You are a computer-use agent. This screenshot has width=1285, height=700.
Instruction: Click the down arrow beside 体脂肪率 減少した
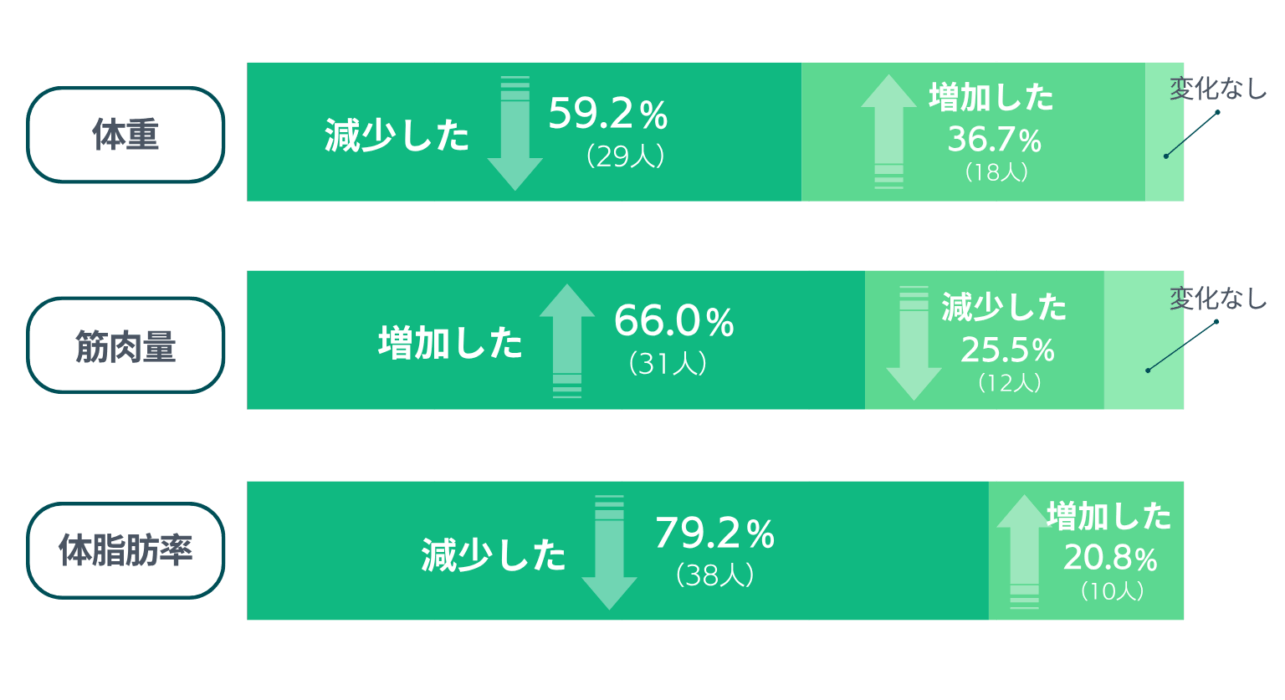609,552
